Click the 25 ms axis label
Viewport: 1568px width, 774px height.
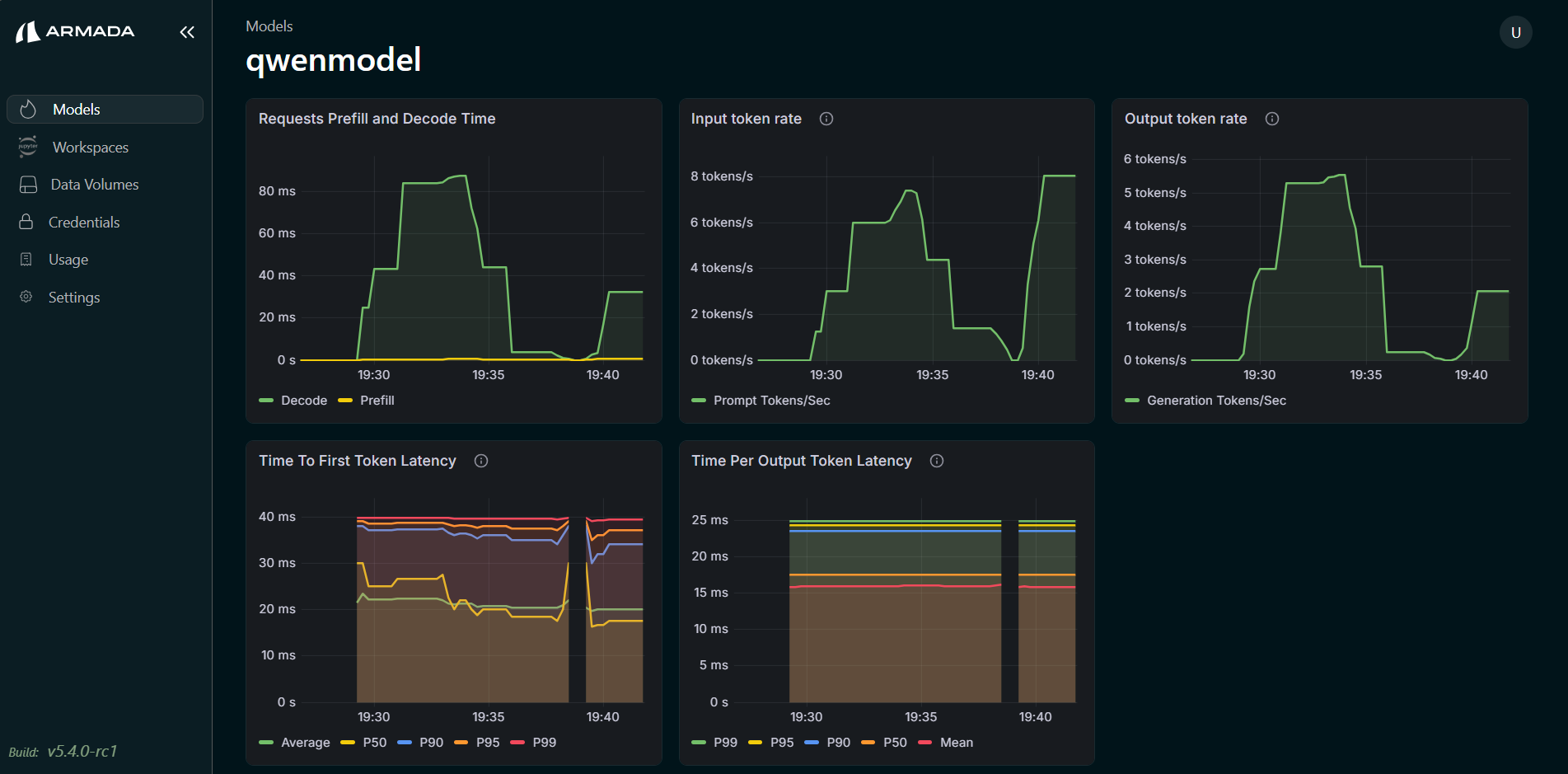tap(710, 520)
